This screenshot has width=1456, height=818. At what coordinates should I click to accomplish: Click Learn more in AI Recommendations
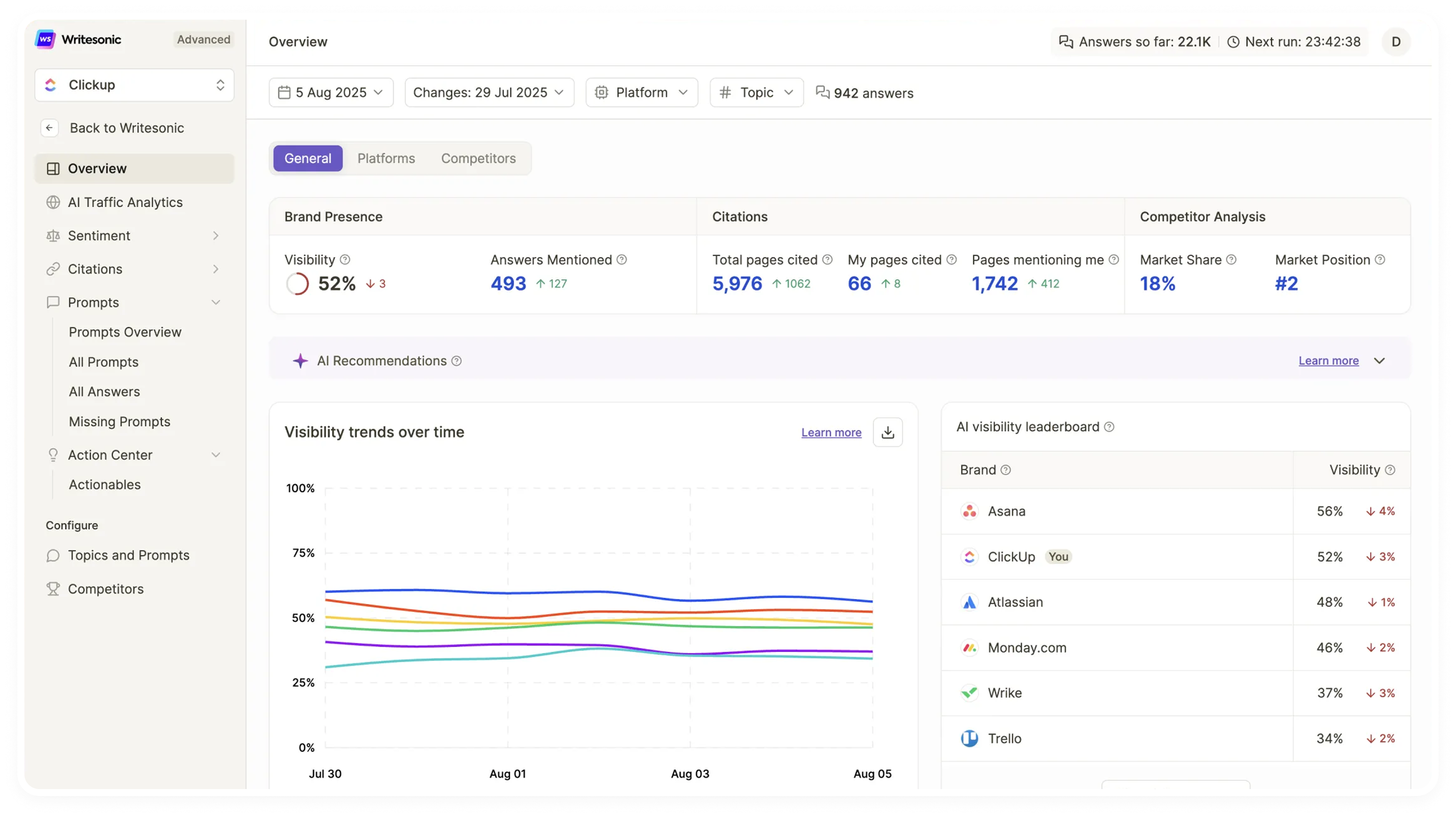tap(1328, 361)
